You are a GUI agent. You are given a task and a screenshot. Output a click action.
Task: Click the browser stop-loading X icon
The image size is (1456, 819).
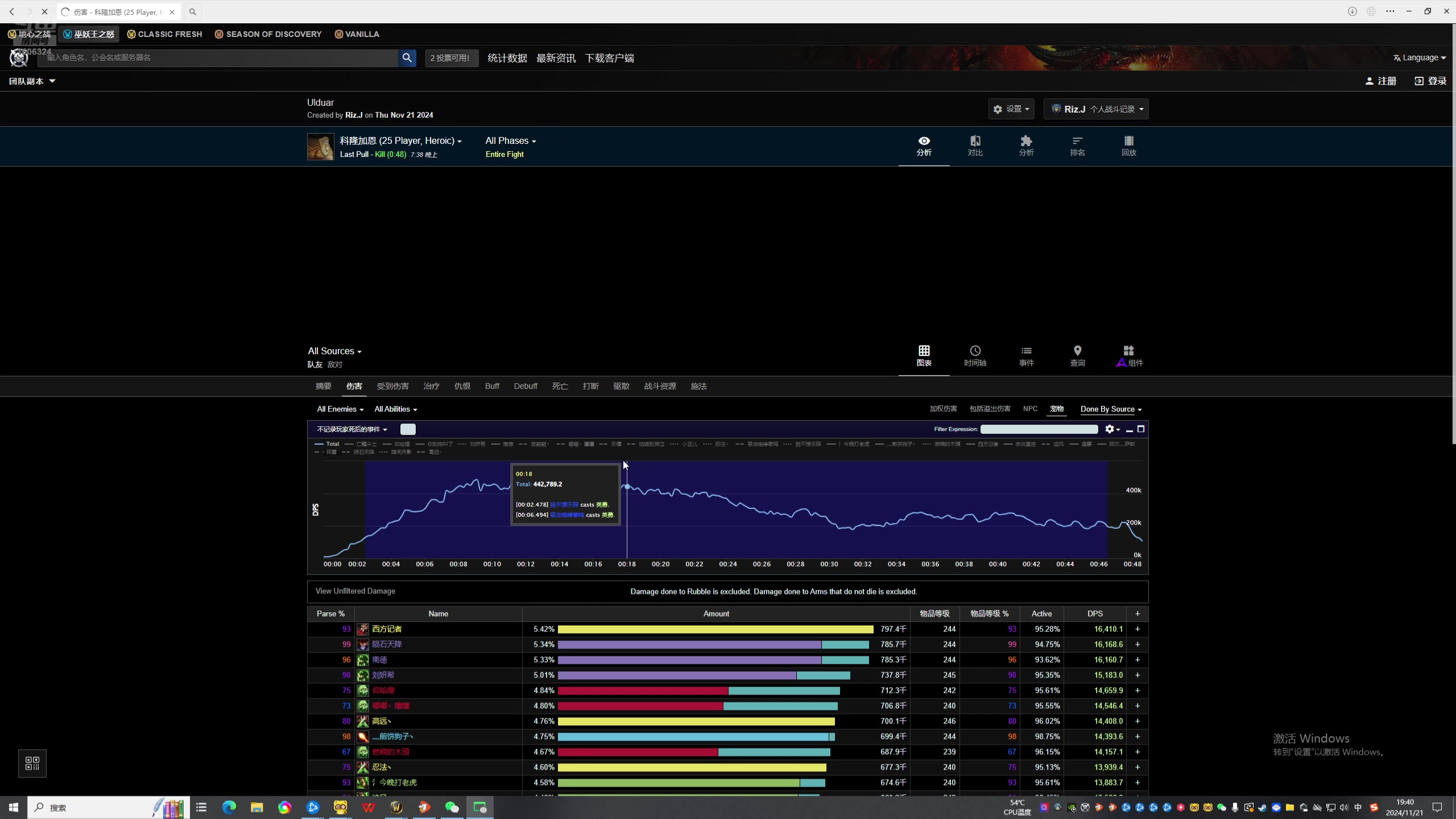[44, 11]
